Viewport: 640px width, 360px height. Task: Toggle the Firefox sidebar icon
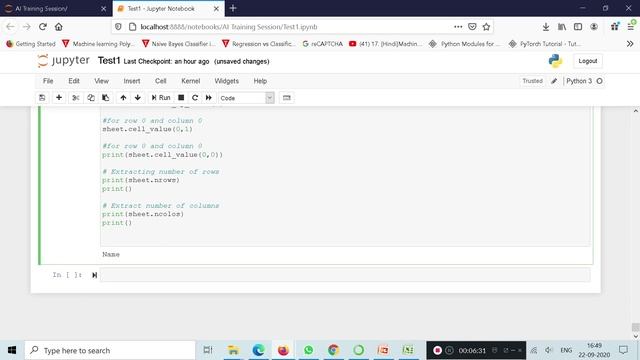pos(578,27)
